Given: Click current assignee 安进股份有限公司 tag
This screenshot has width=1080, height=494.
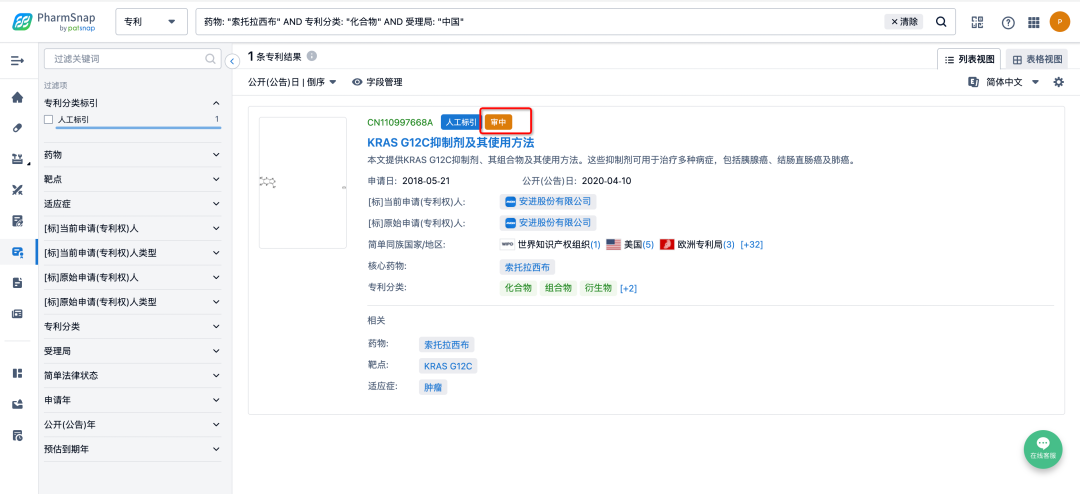Looking at the screenshot, I should pos(548,202).
